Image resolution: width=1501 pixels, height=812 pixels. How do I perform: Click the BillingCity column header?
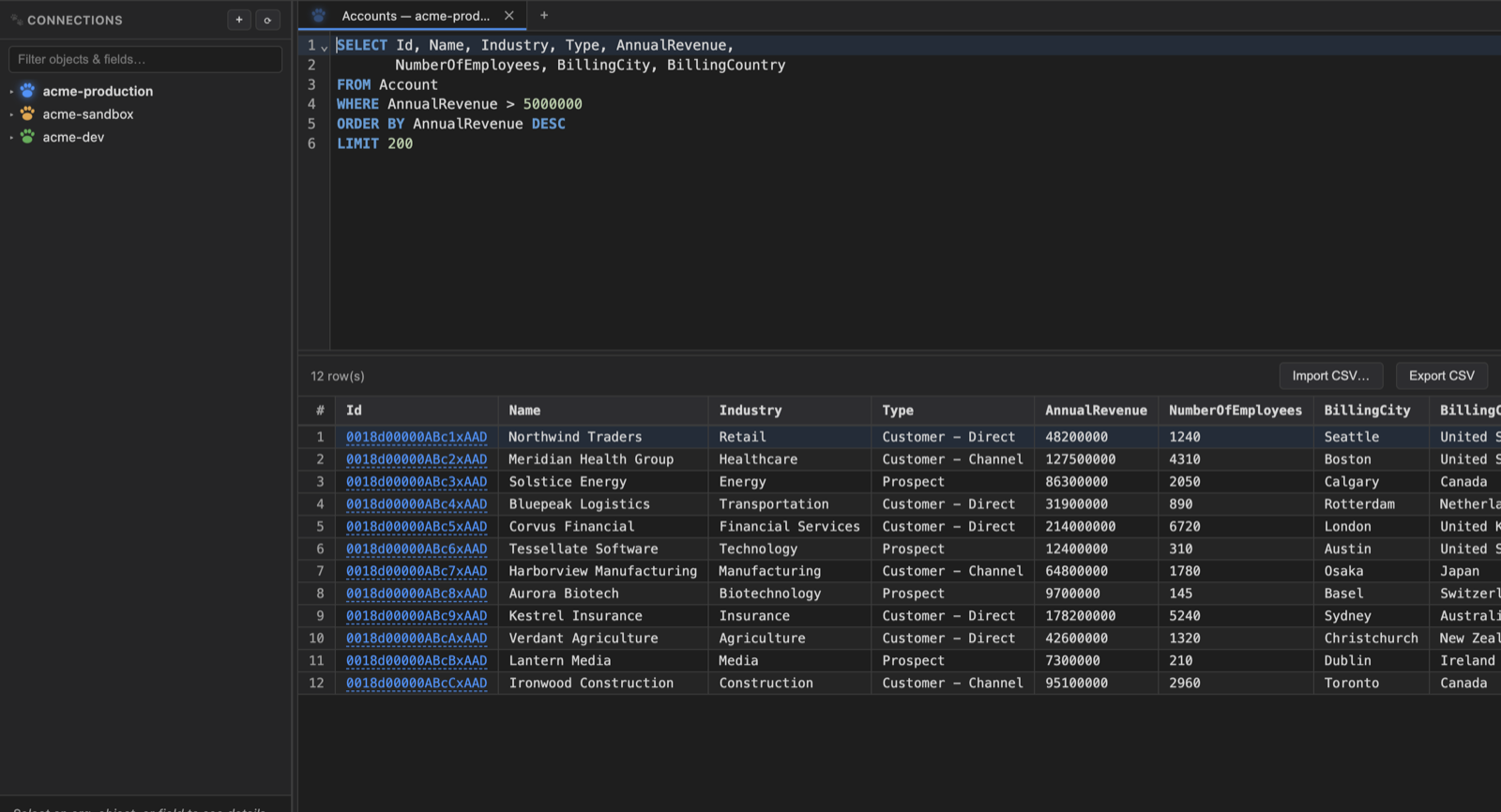pyautogui.click(x=1372, y=411)
